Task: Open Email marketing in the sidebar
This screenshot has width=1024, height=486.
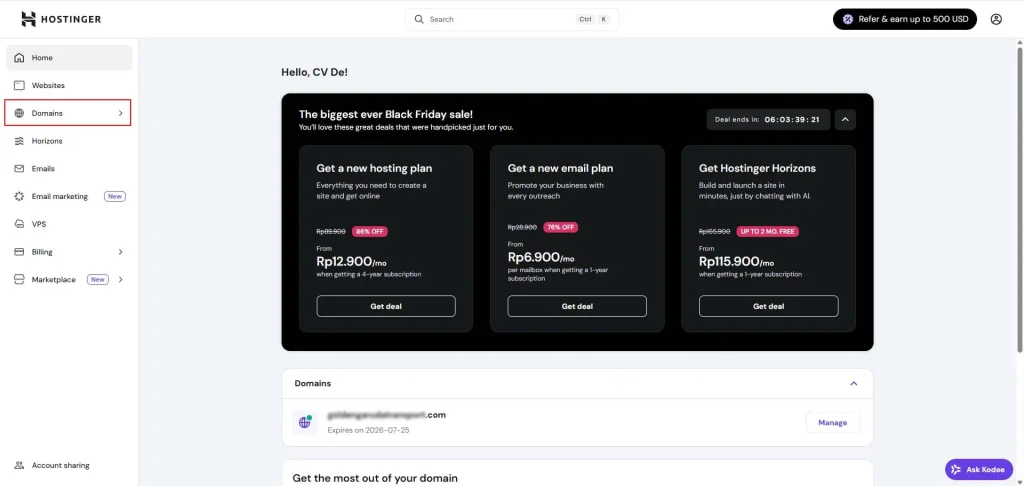Action: tap(60, 197)
